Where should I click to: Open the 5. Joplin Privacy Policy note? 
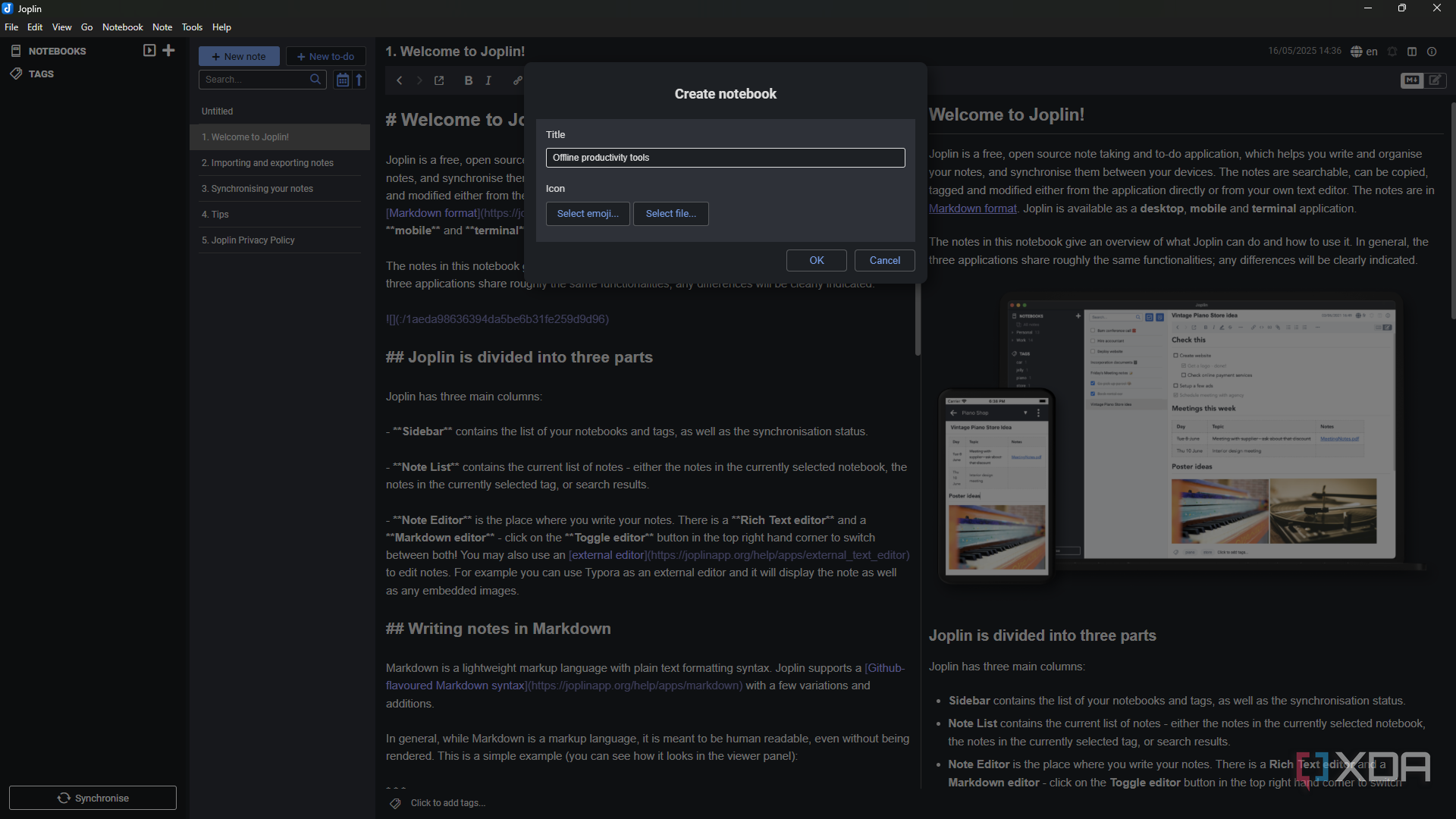coord(280,240)
